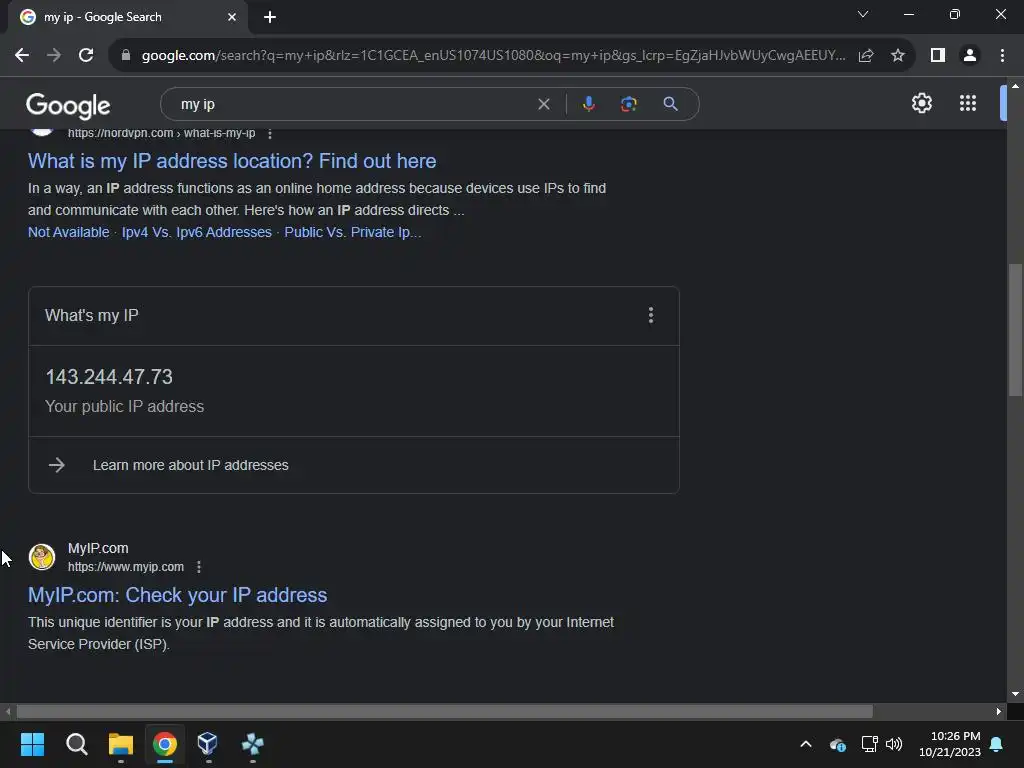Select the IP address 143.244.47.73 text
Viewport: 1024px width, 768px height.
click(x=109, y=377)
